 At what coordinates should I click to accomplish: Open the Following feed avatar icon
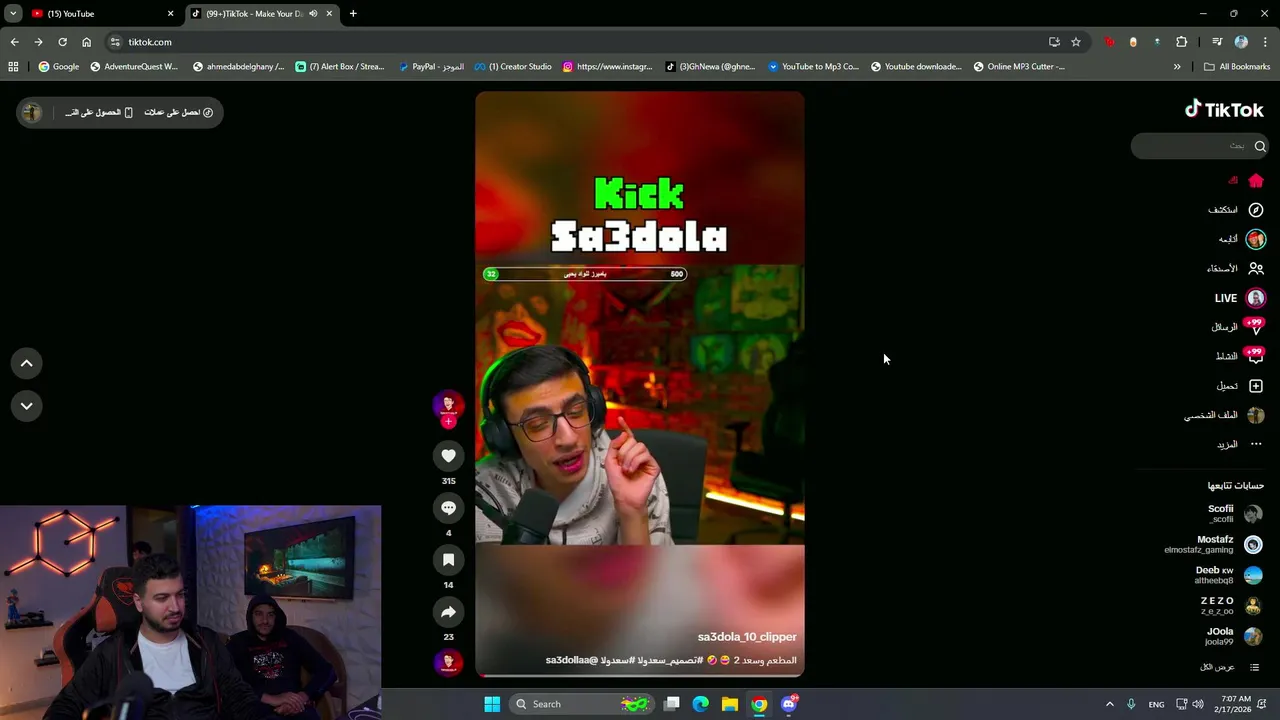1256,239
